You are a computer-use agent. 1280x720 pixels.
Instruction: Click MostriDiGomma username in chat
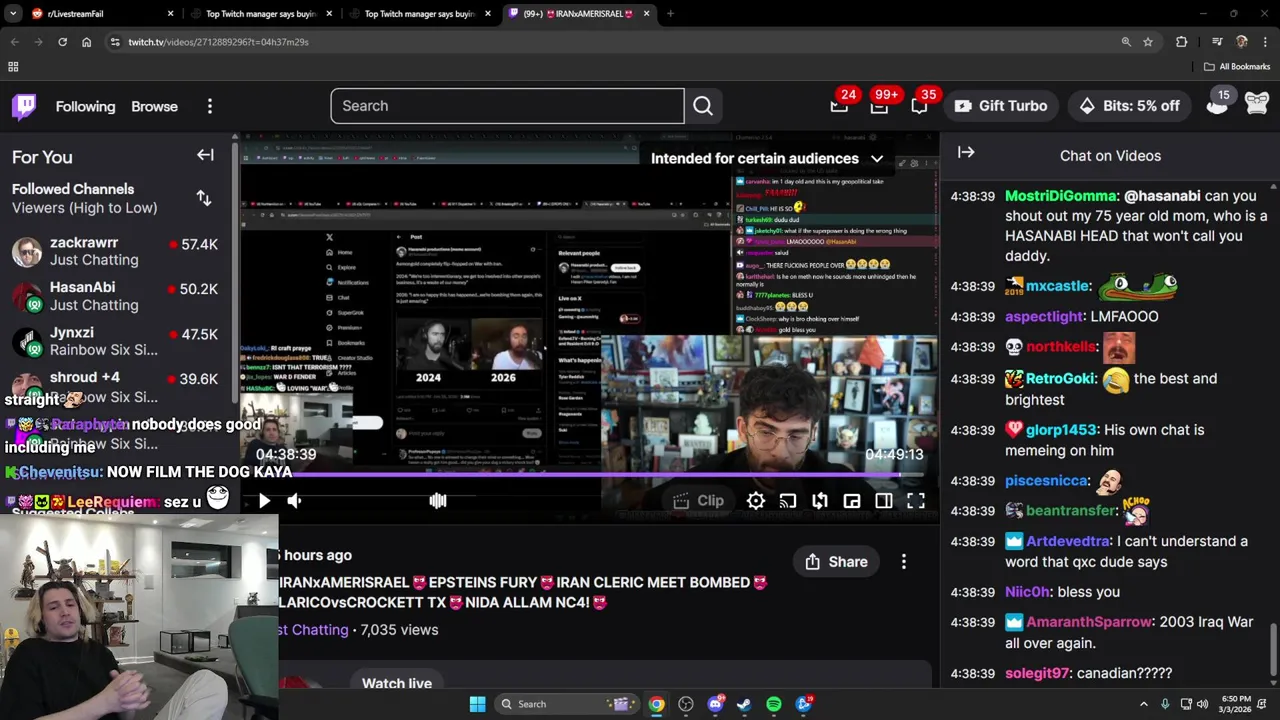(1060, 196)
